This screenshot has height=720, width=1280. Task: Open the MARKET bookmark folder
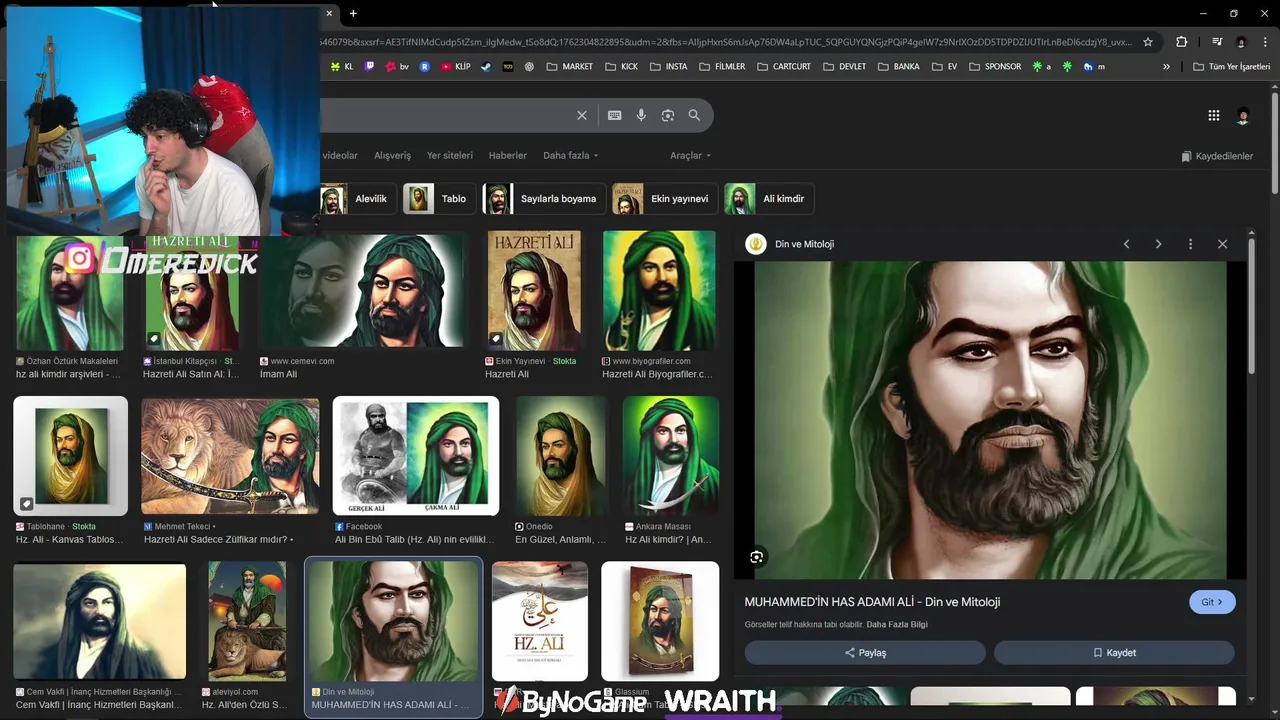point(570,67)
